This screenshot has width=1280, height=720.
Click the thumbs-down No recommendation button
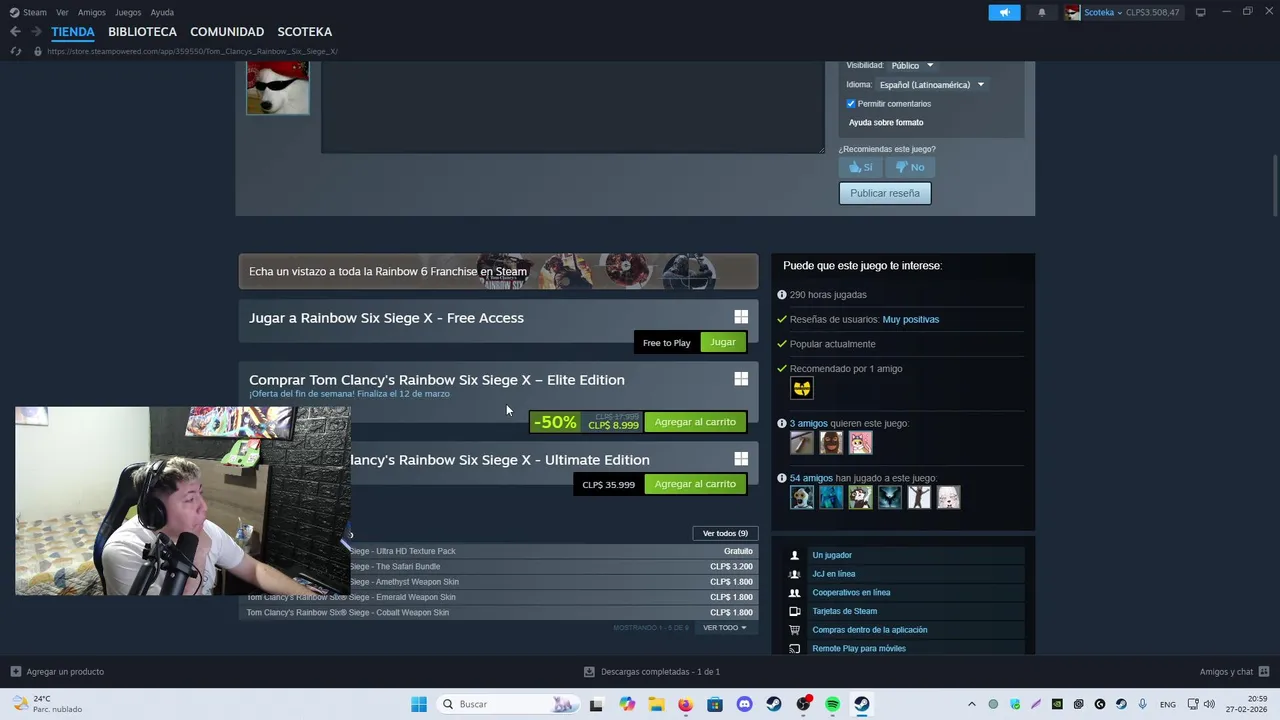[x=910, y=167]
